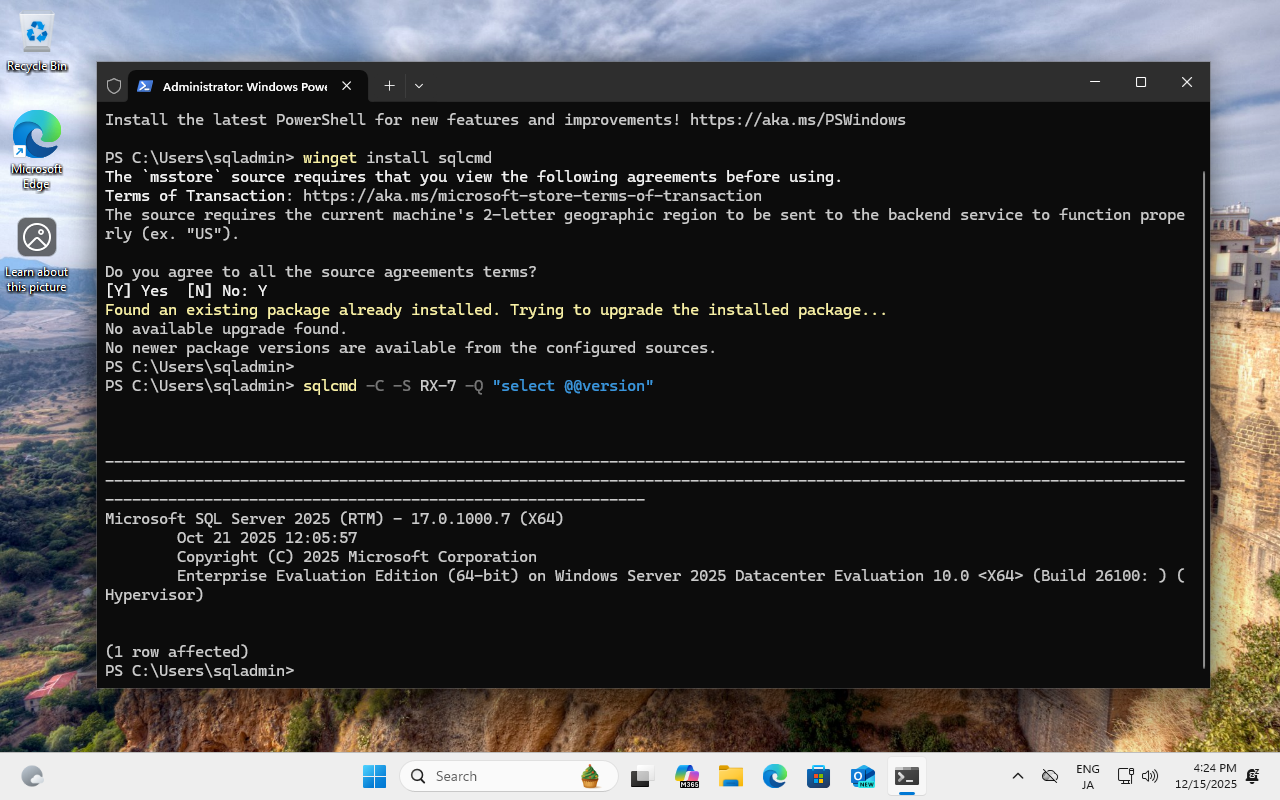This screenshot has width=1280, height=800.
Task: Open the Windows Terminal taskbar icon
Action: tap(906, 776)
